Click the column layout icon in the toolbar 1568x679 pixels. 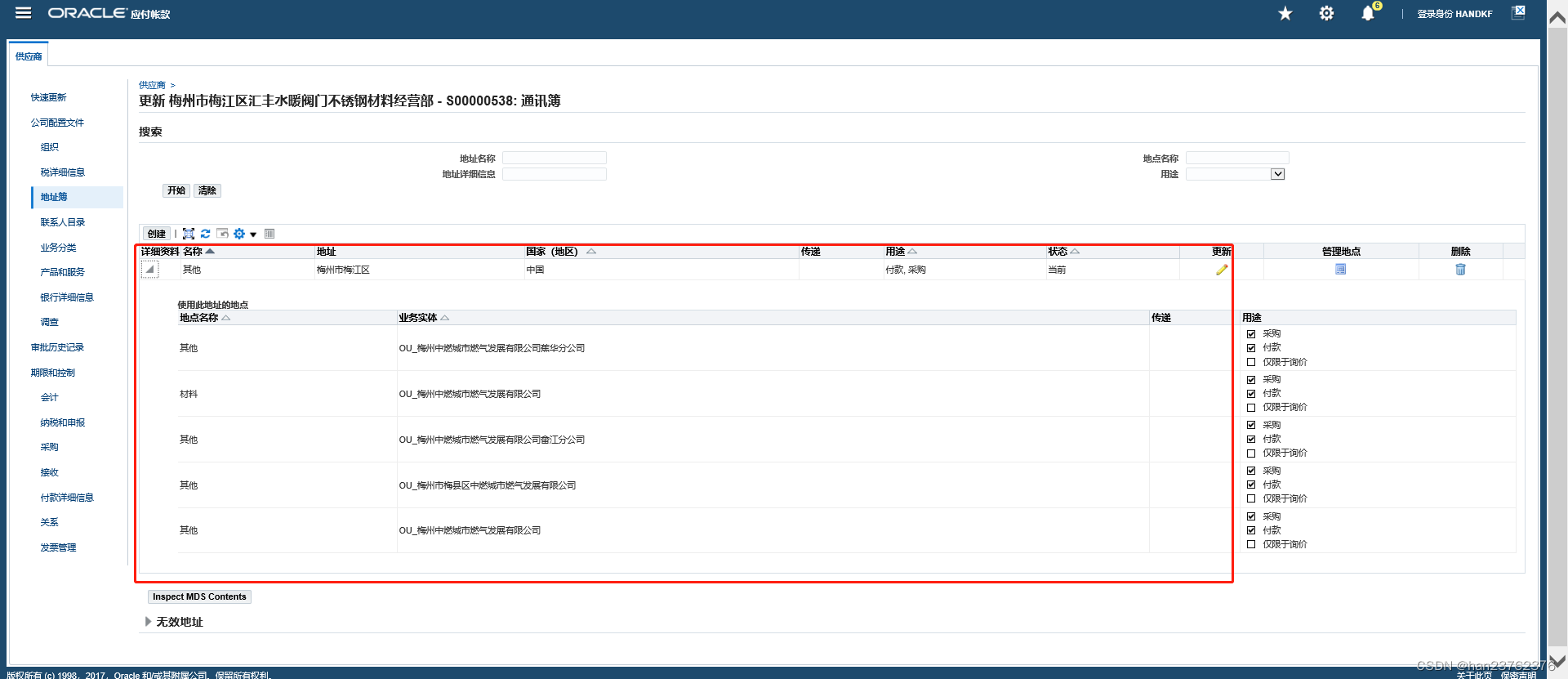pyautogui.click(x=269, y=234)
